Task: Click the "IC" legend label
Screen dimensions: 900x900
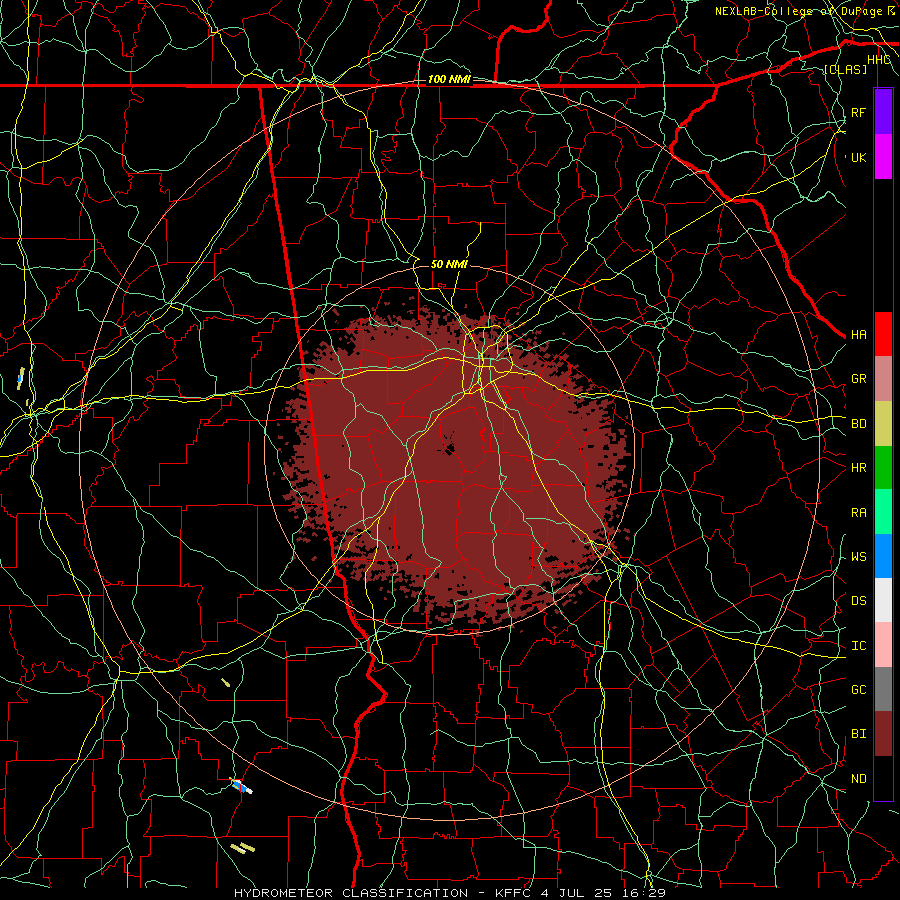Action: tap(858, 645)
